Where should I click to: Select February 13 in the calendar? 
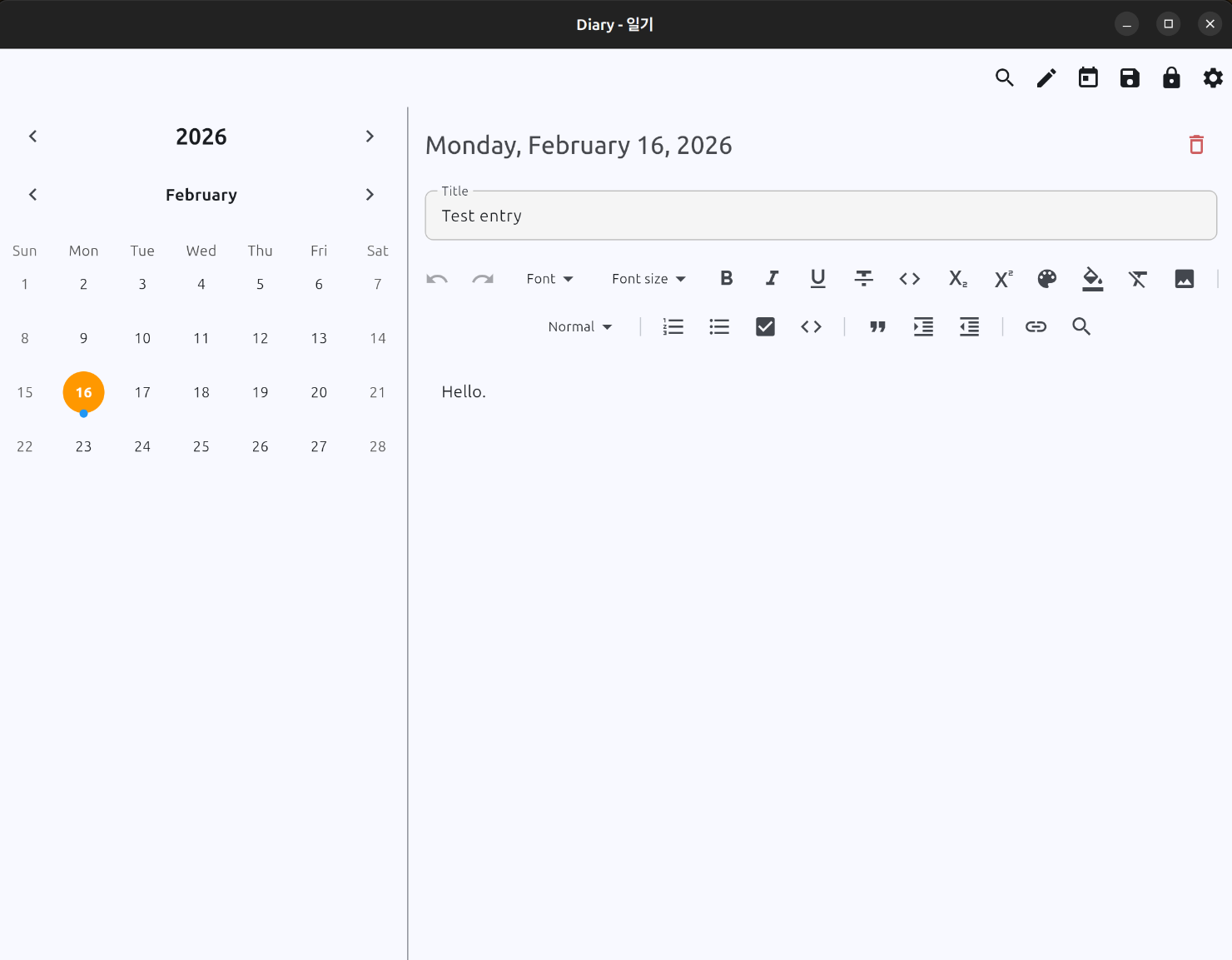pos(319,338)
